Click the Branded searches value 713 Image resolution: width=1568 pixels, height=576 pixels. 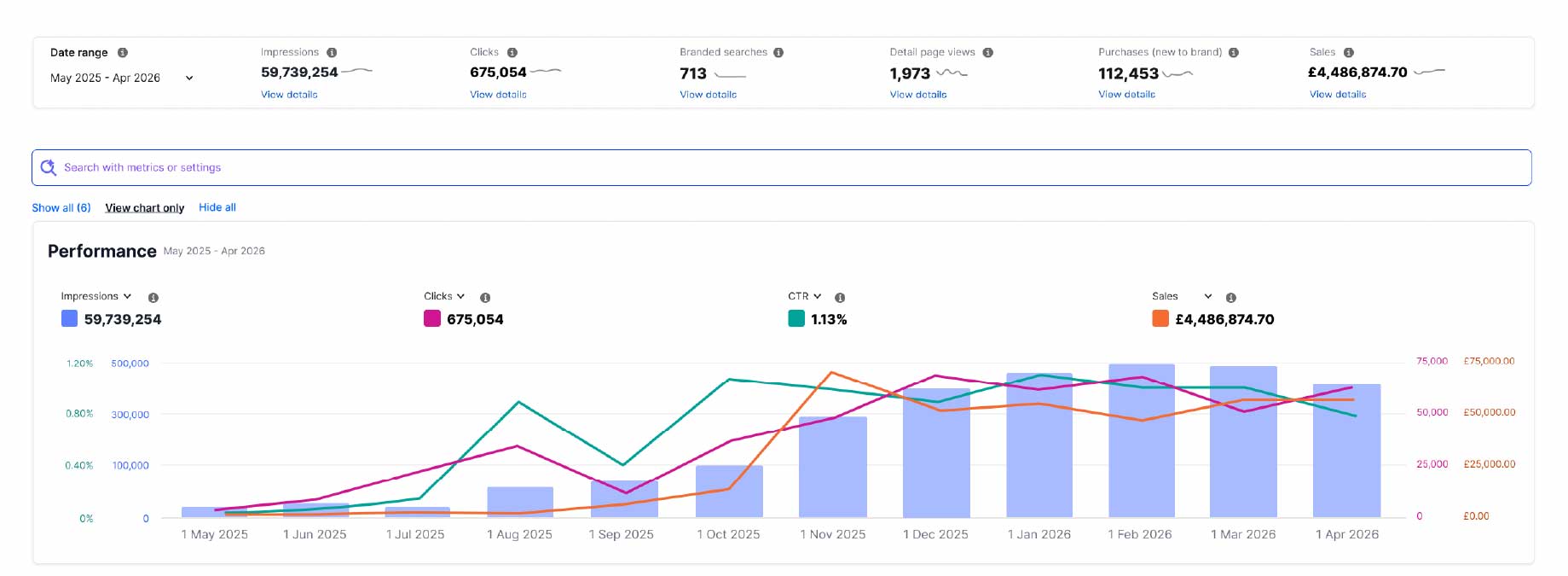click(693, 74)
